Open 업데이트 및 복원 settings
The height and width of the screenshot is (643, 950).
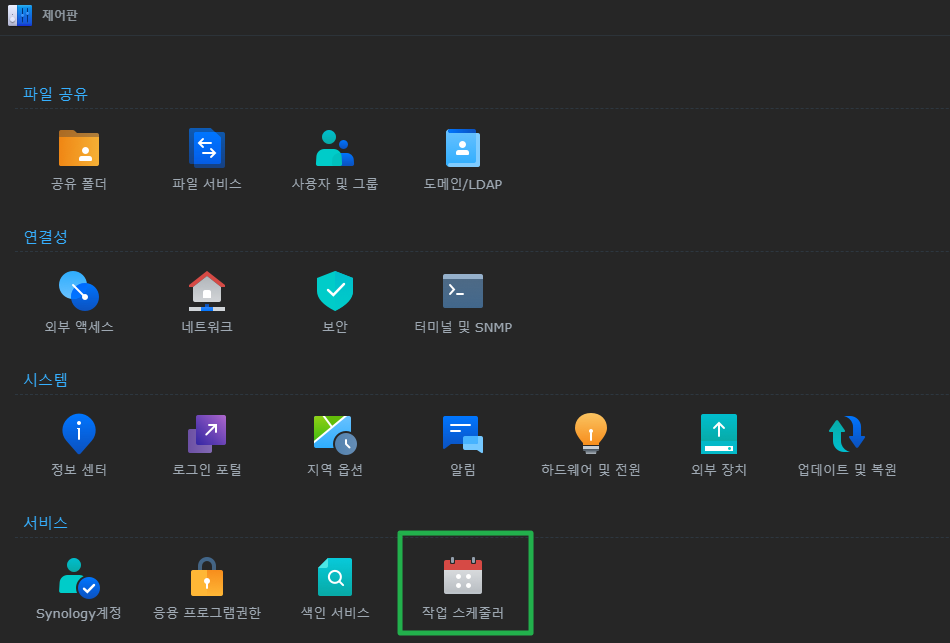[x=847, y=434]
